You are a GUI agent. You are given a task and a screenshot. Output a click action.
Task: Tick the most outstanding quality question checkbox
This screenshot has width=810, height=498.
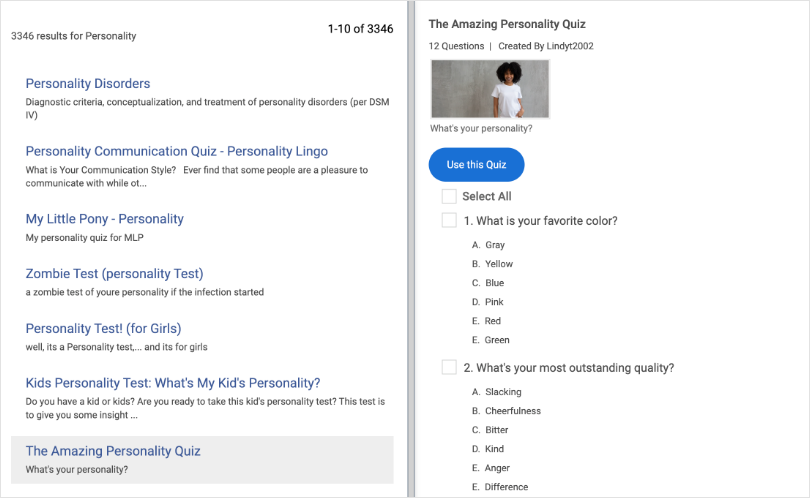point(449,368)
